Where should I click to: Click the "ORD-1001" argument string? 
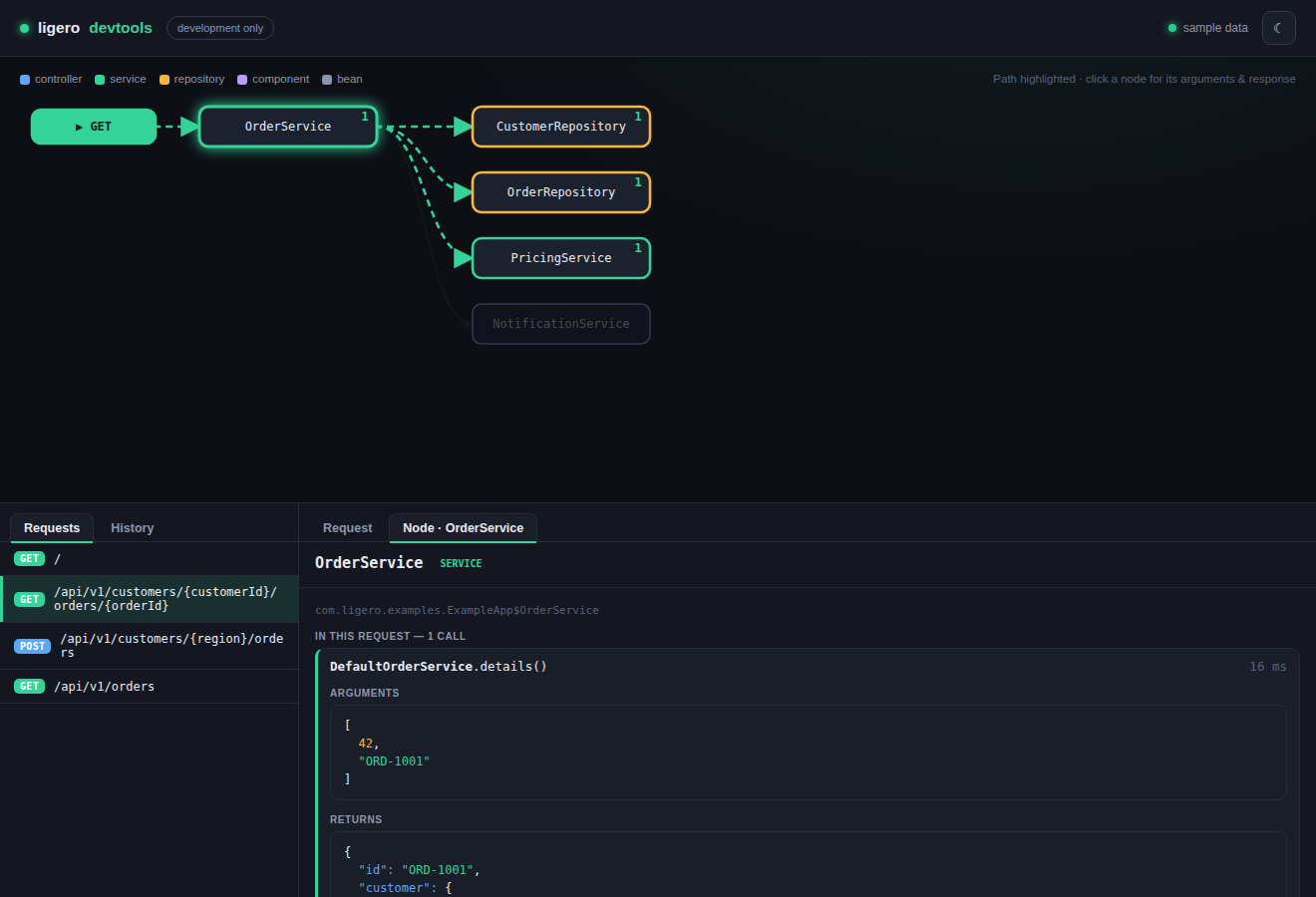(394, 761)
